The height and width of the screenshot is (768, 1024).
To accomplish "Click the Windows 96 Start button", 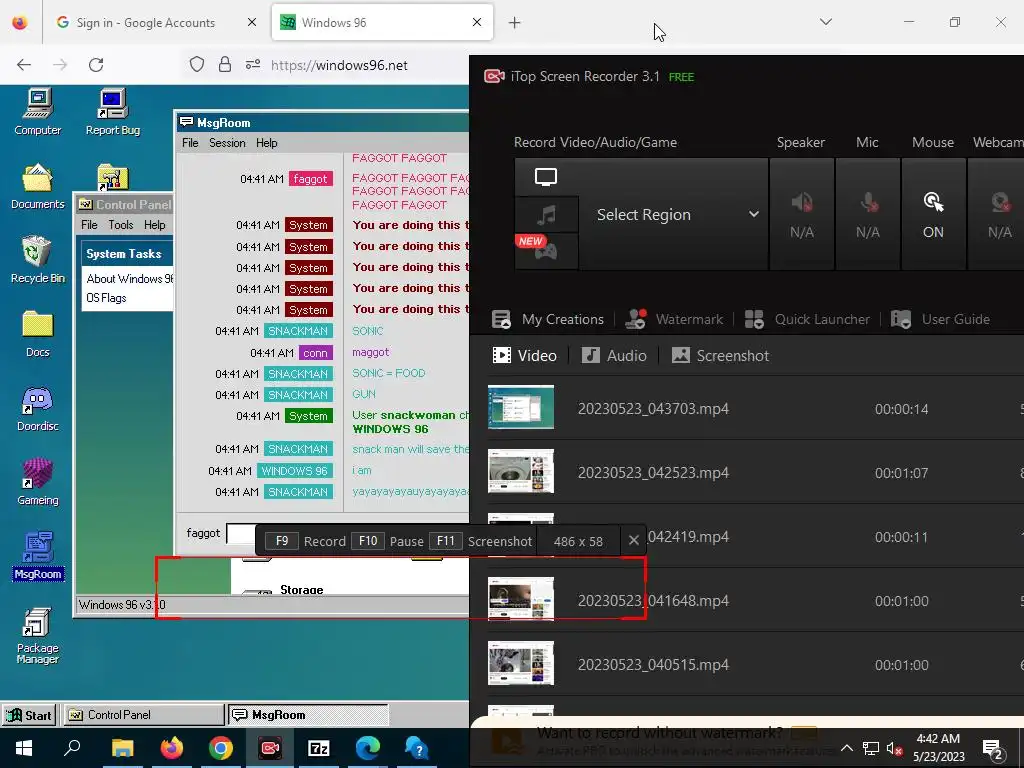I will pyautogui.click(x=29, y=715).
